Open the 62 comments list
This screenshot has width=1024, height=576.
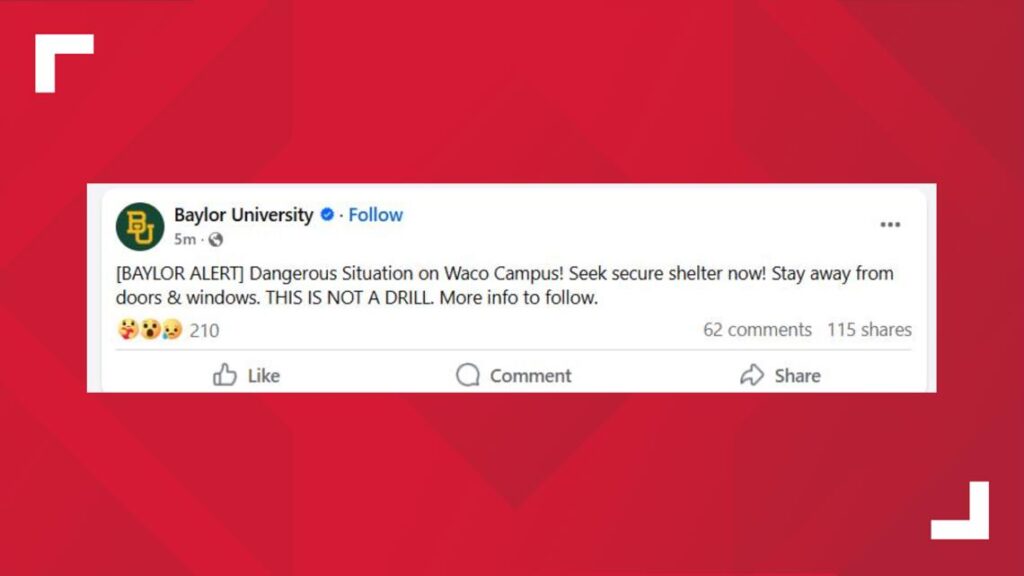(x=757, y=330)
